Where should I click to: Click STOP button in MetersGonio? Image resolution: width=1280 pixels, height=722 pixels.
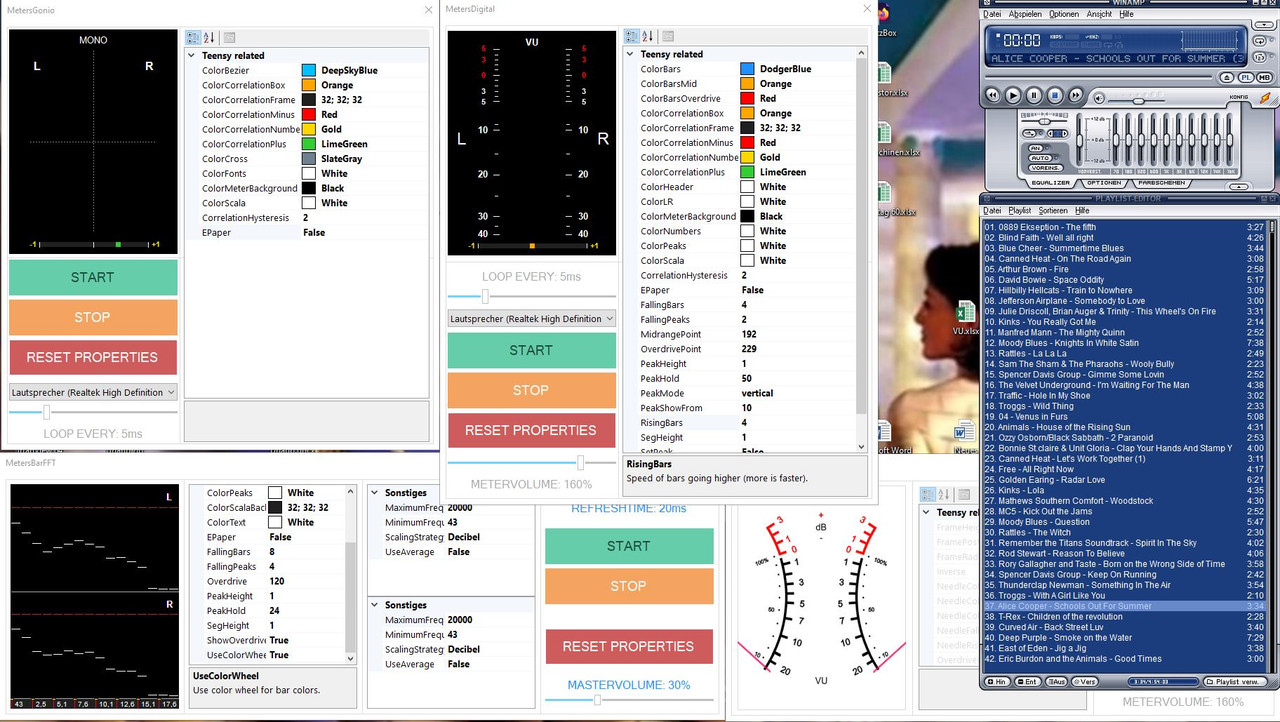click(x=93, y=317)
